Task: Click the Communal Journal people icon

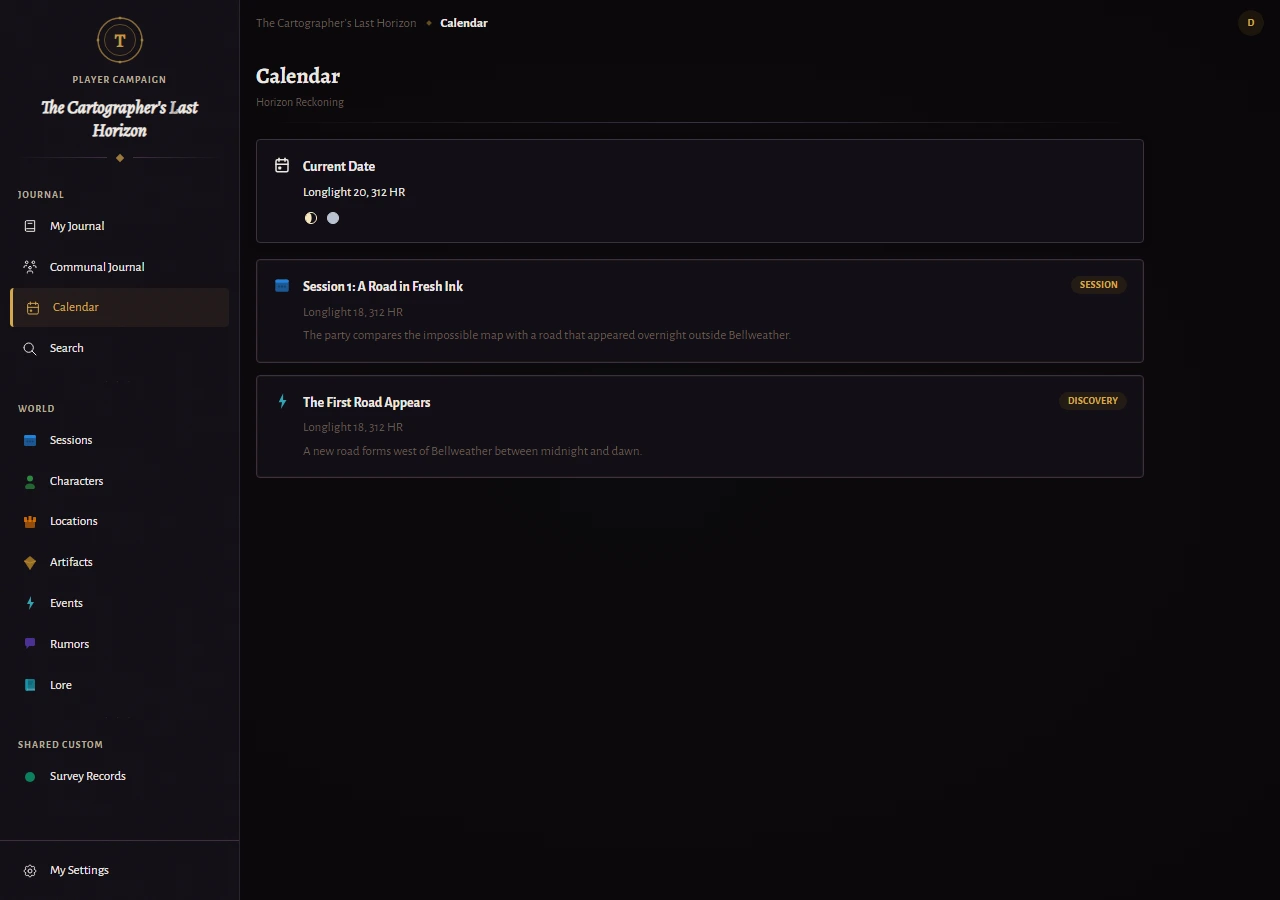Action: pos(30,267)
